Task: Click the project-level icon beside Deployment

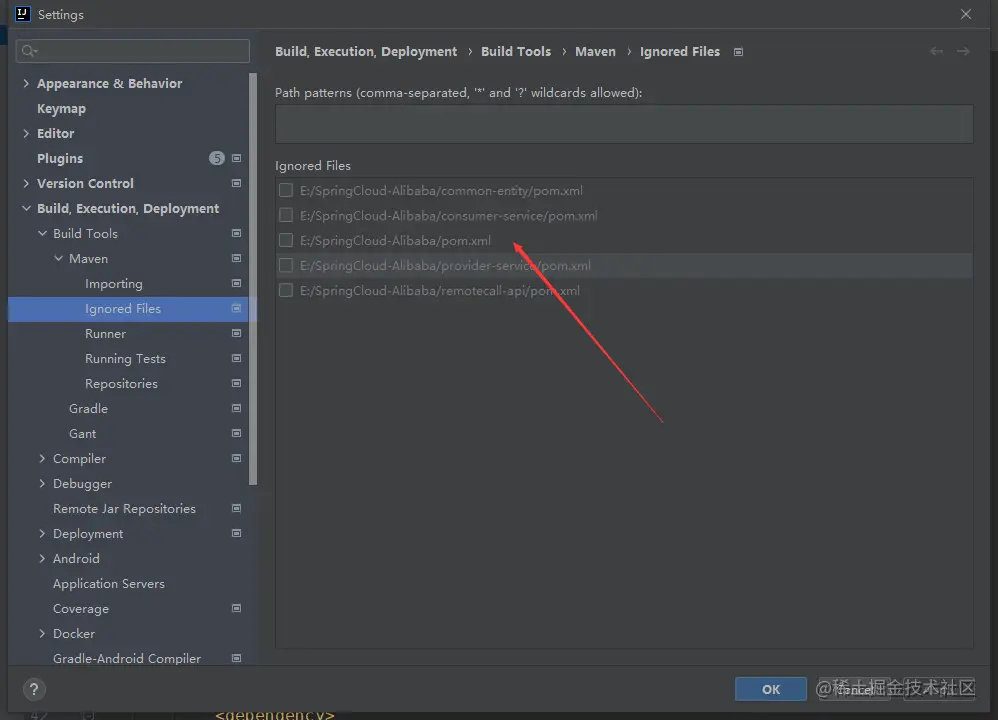Action: pos(236,533)
